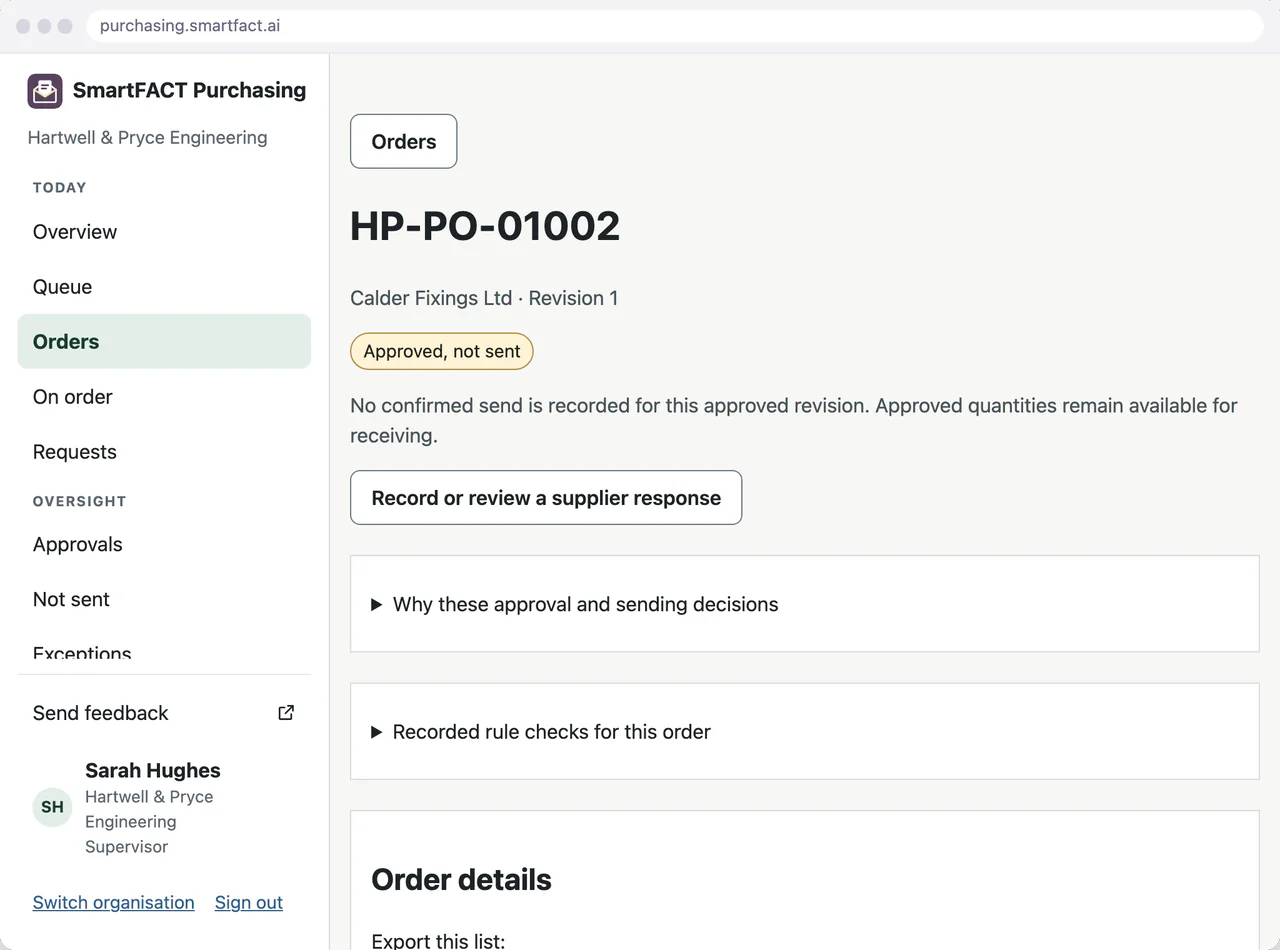Click 'Record or review a supplier response'

click(546, 498)
